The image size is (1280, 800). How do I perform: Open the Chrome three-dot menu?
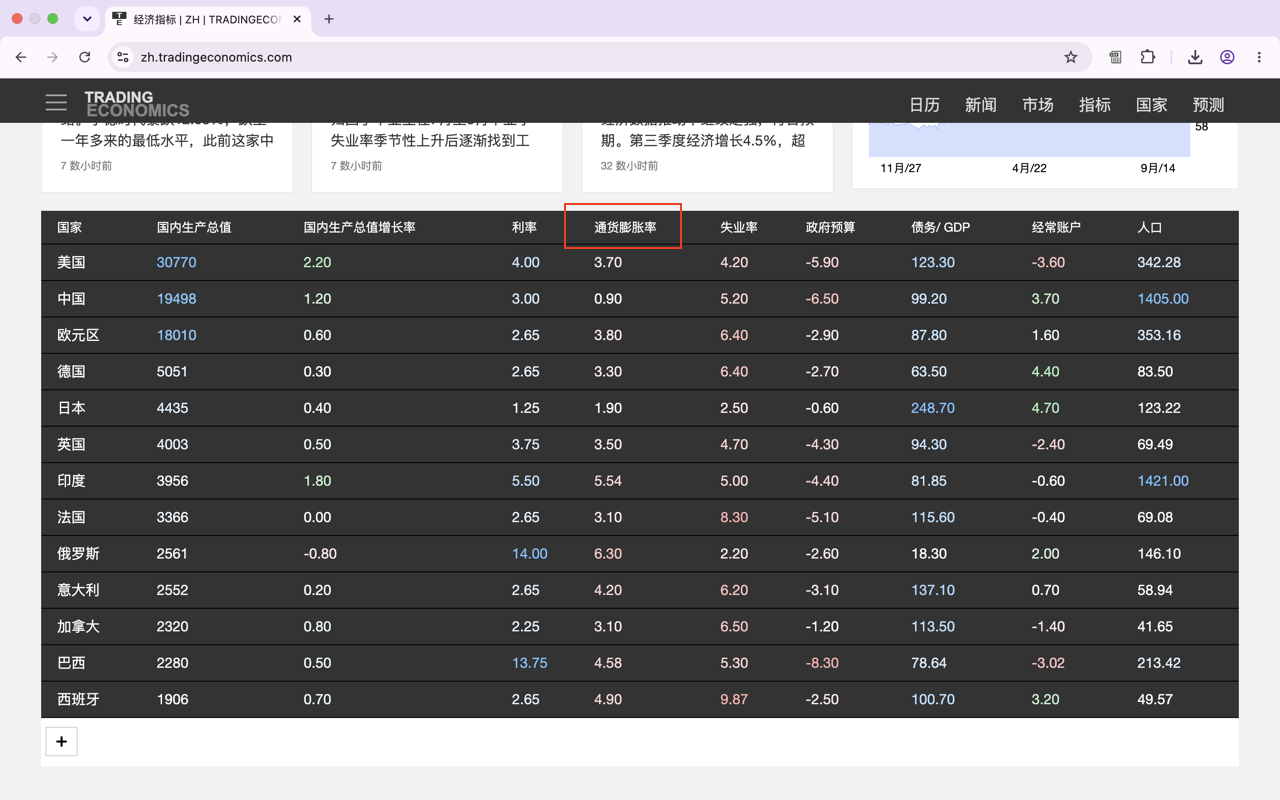click(1259, 58)
